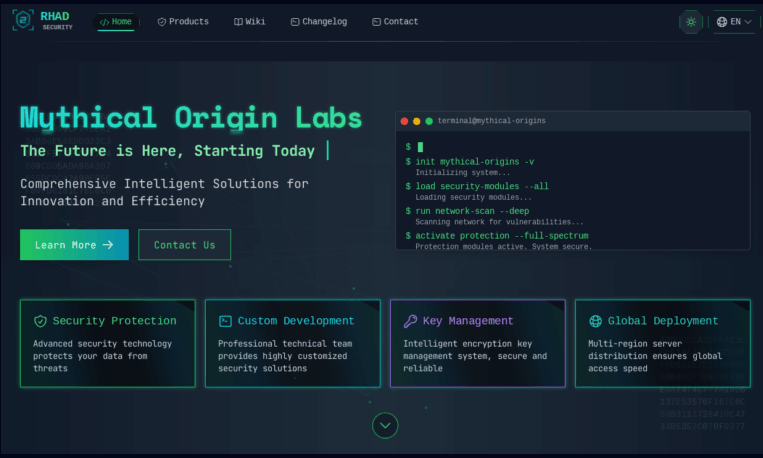
Task: Click the green terminal maximize dot
Action: (x=429, y=121)
